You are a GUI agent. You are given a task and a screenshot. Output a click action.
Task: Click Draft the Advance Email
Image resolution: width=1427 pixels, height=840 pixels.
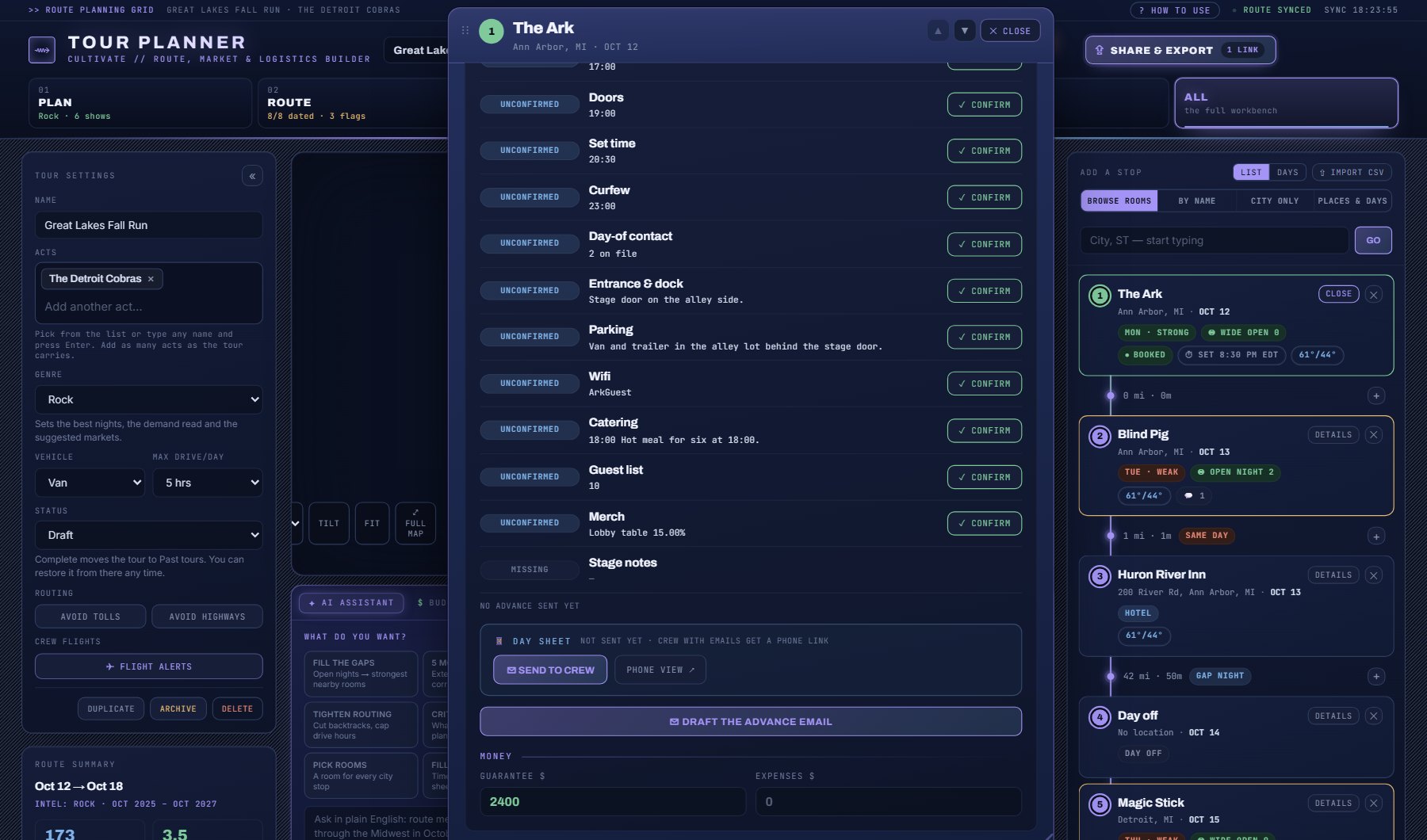[750, 722]
